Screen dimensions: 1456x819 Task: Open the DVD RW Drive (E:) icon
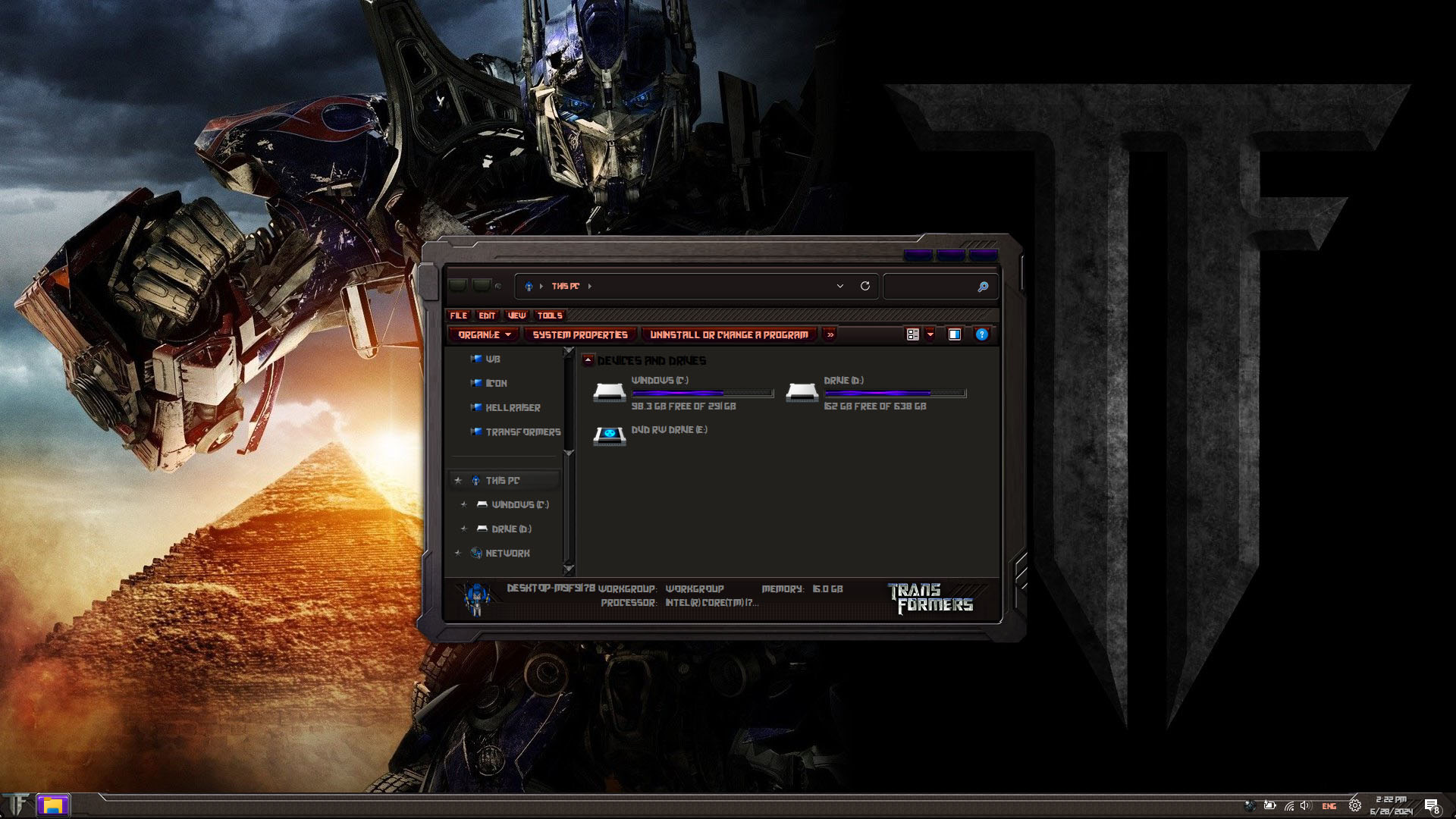[x=609, y=435]
